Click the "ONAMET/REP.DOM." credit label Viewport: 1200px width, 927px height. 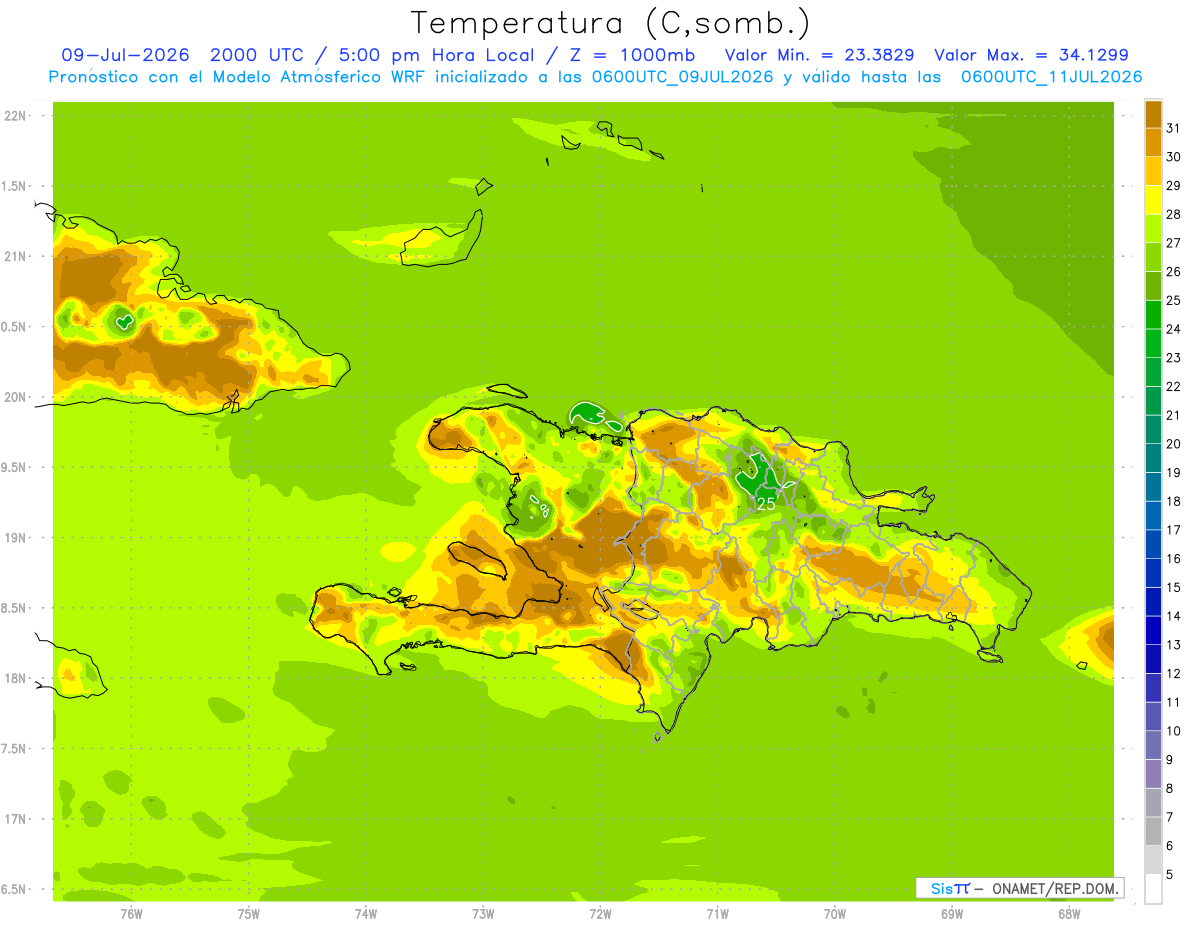pyautogui.click(x=1055, y=888)
